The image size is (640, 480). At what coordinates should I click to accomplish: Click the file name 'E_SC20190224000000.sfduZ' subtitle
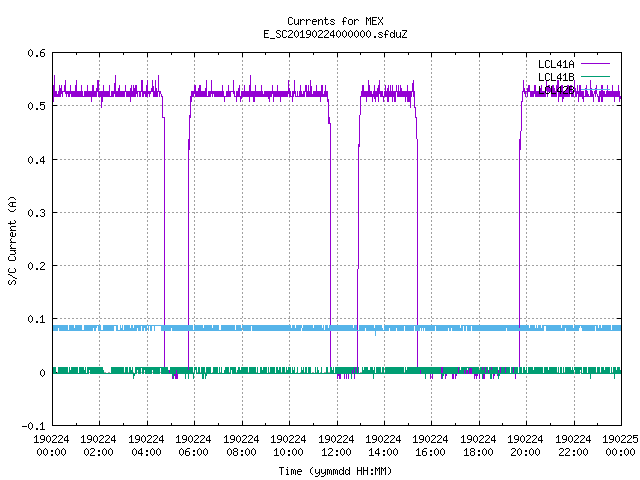click(x=335, y=34)
